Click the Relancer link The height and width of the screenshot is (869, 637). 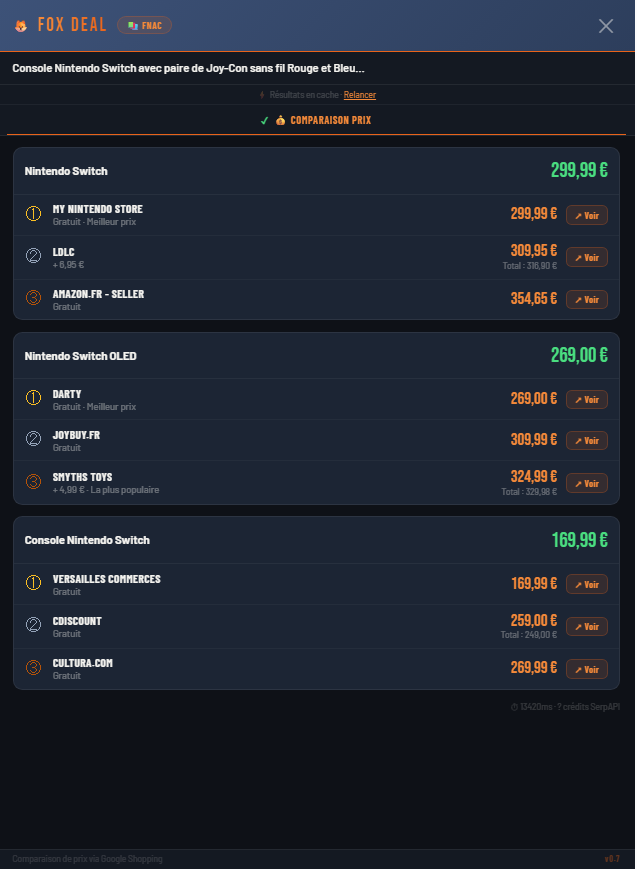point(360,95)
